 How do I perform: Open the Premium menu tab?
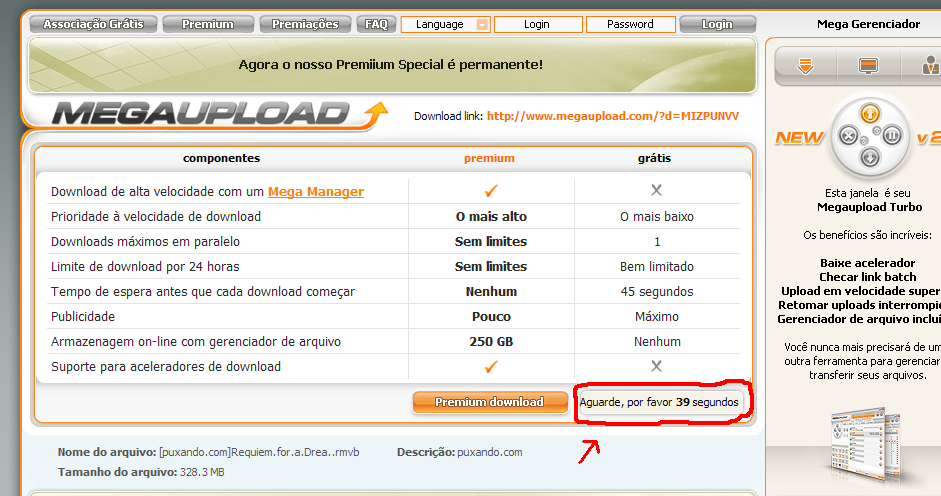click(x=208, y=24)
